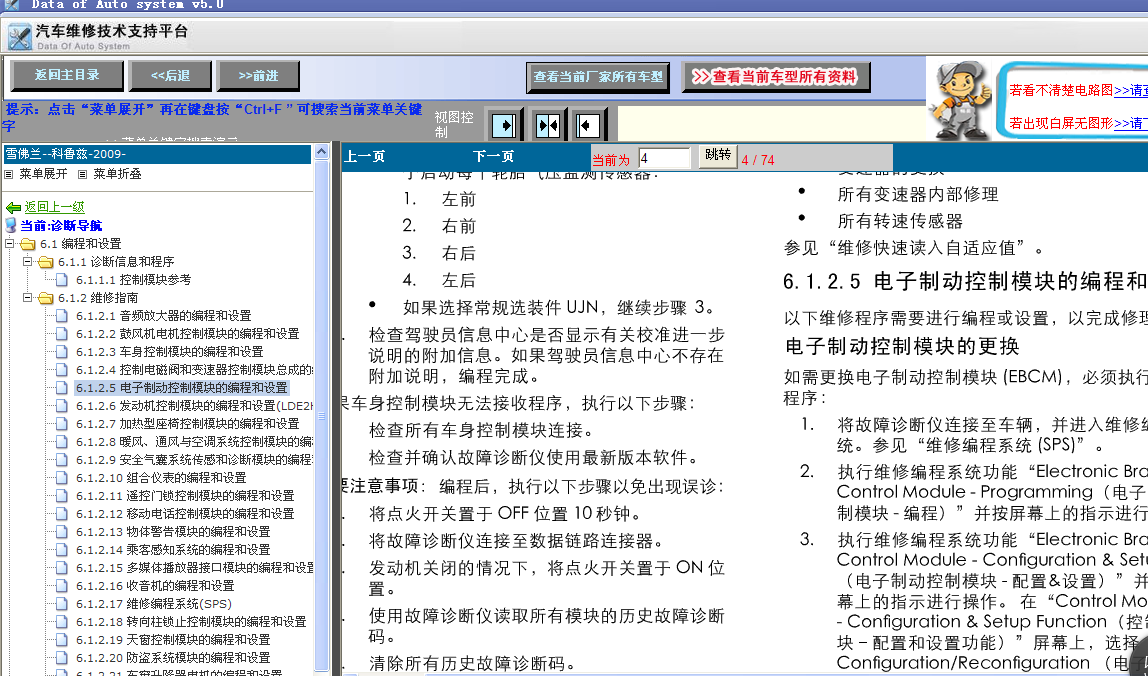Image resolution: width=1148 pixels, height=676 pixels.
Task: Open 6.1.2.20 防盗系统模块 item
Action: pyautogui.click(x=173, y=657)
